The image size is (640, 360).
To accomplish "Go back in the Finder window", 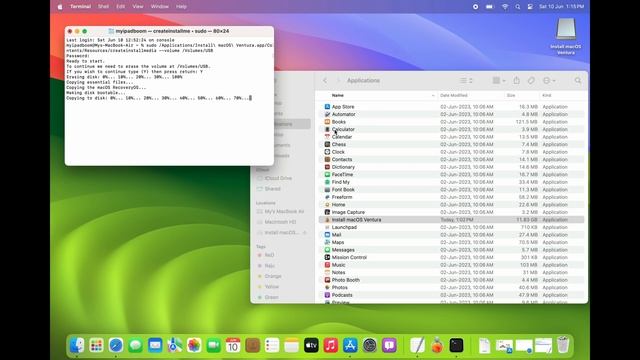I will [x=325, y=80].
